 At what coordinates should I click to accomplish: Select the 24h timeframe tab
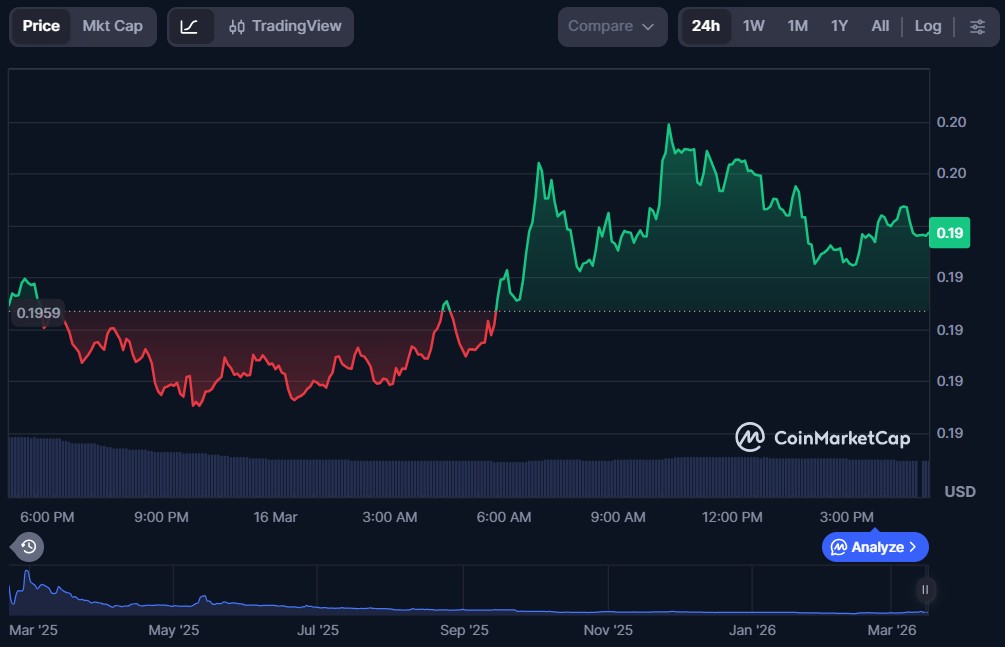tap(705, 26)
